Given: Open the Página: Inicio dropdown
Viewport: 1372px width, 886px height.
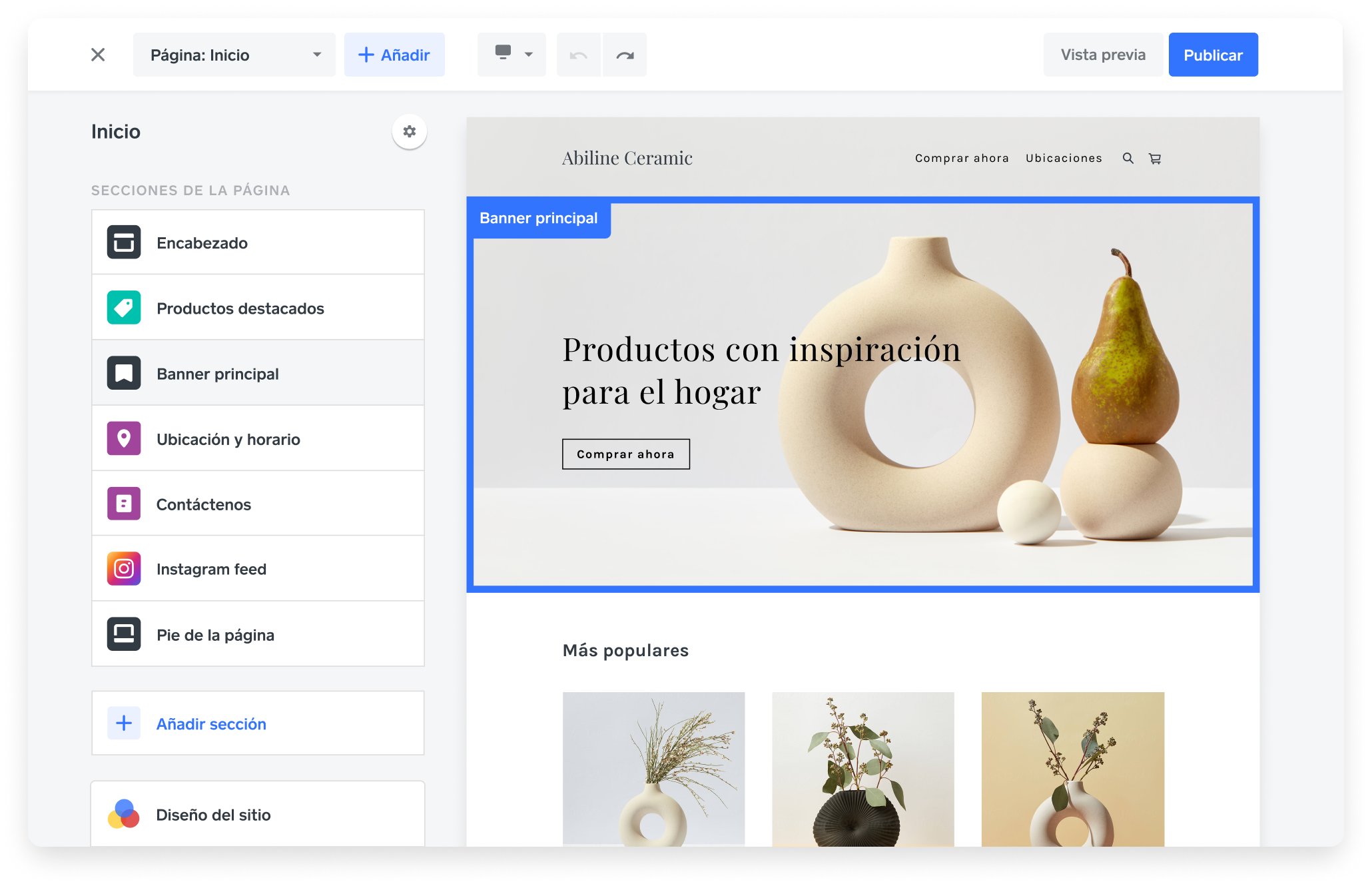Looking at the screenshot, I should tap(234, 55).
